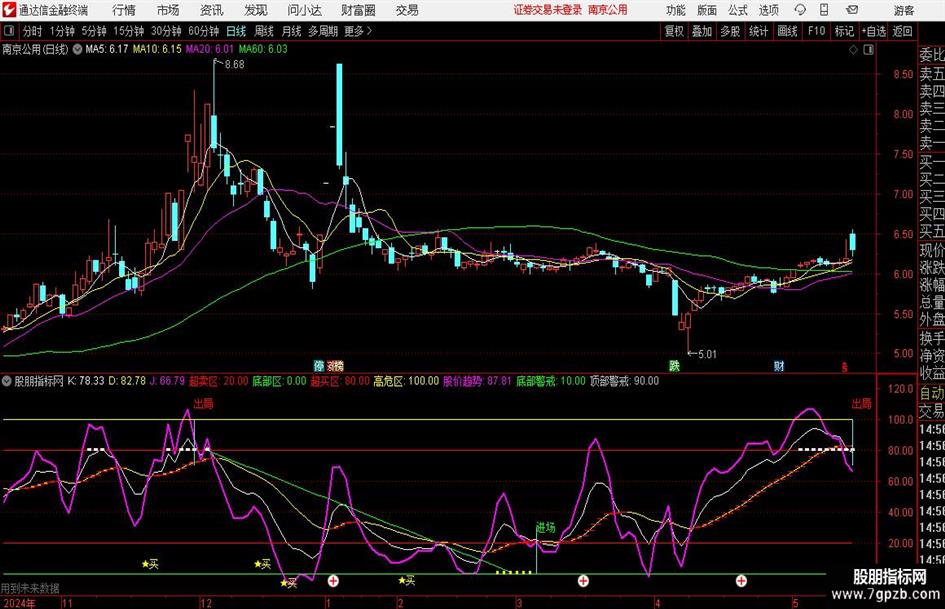
Task: Toggle the right sidebar panel icon
Action: point(868,50)
